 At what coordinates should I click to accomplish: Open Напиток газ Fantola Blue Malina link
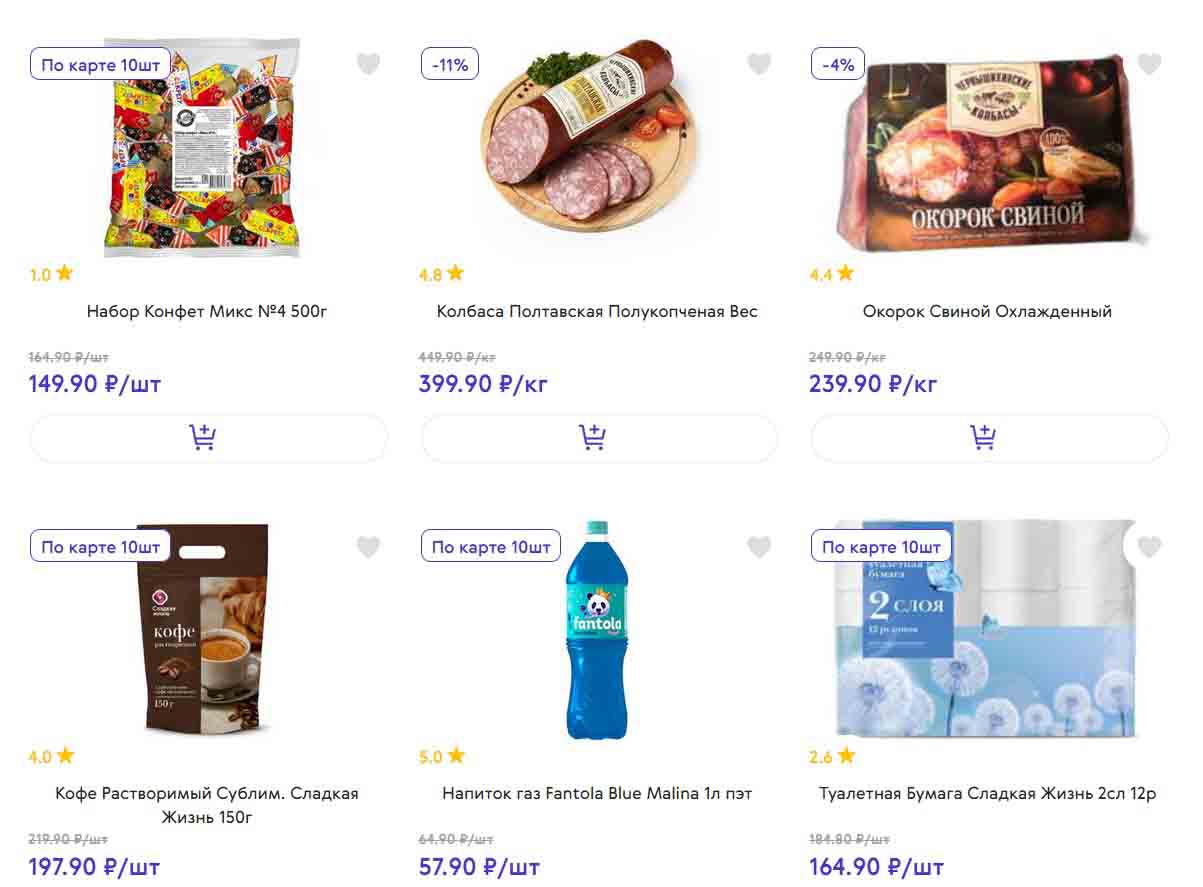(597, 794)
